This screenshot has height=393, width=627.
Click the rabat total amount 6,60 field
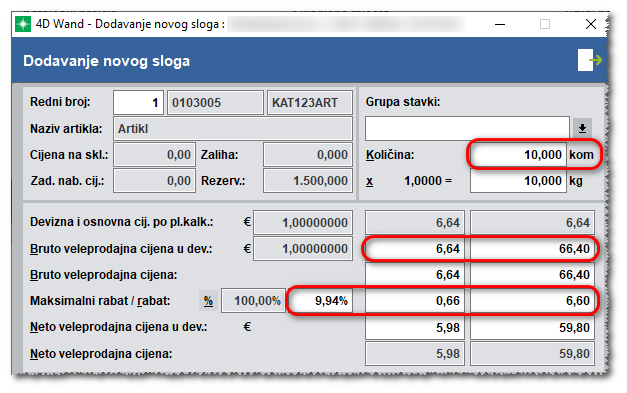pyautogui.click(x=532, y=301)
